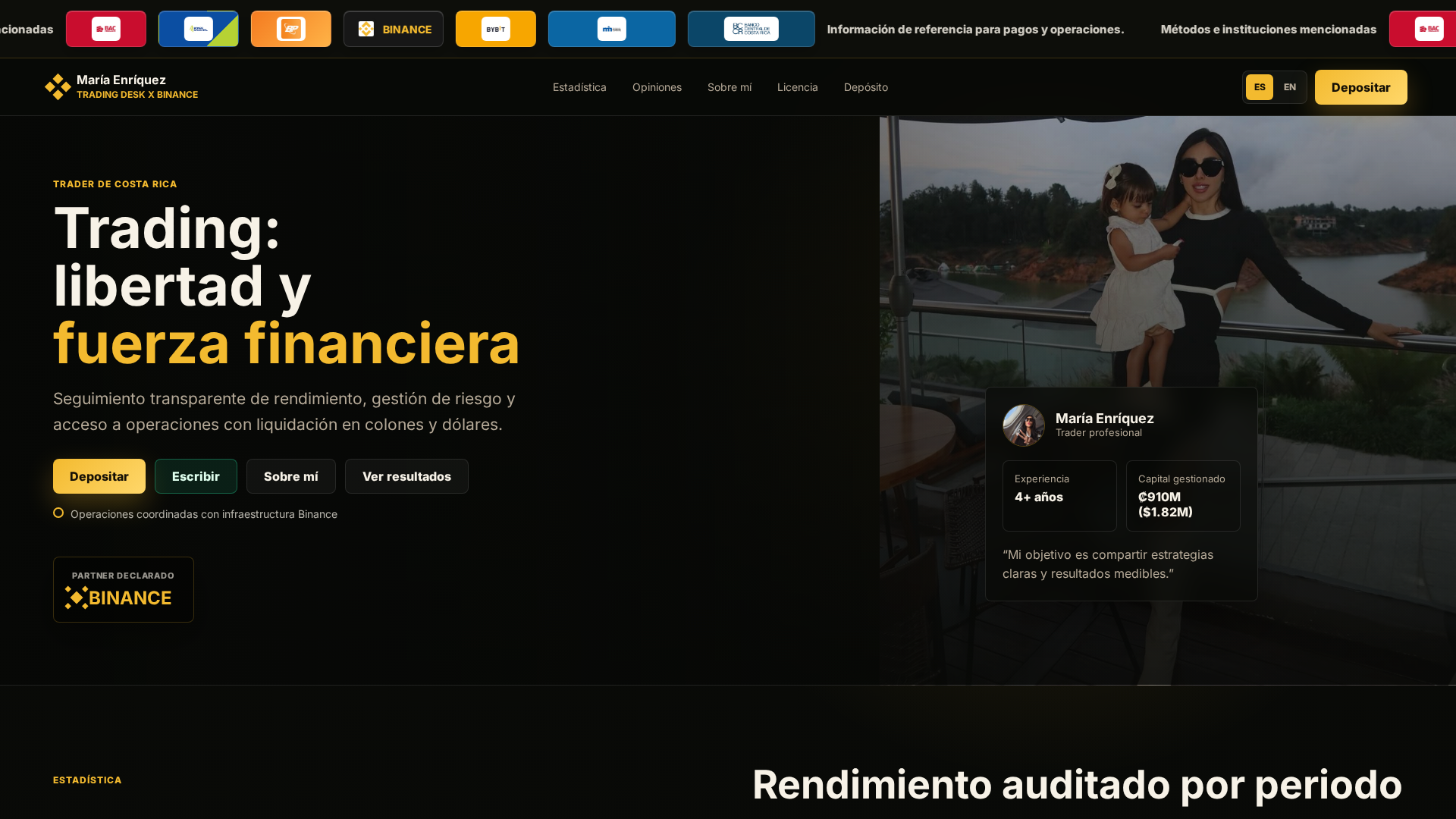The image size is (1456, 819).
Task: Open the Estadística nav item
Action: click(x=579, y=87)
